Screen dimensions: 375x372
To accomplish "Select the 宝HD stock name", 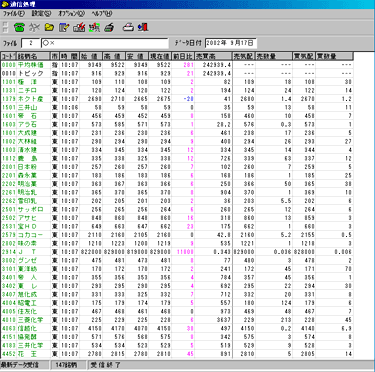I will coord(27,226).
